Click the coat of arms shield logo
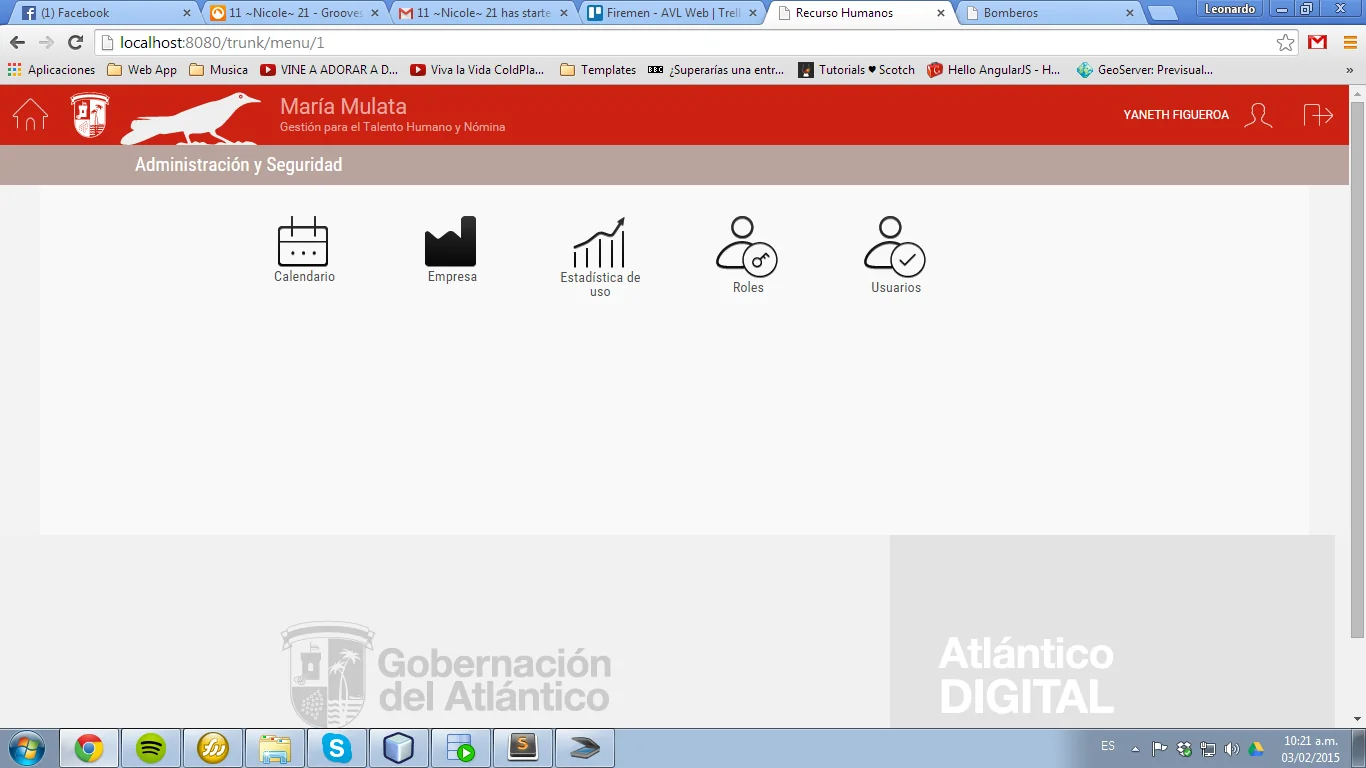The image size is (1366, 768). point(91,115)
